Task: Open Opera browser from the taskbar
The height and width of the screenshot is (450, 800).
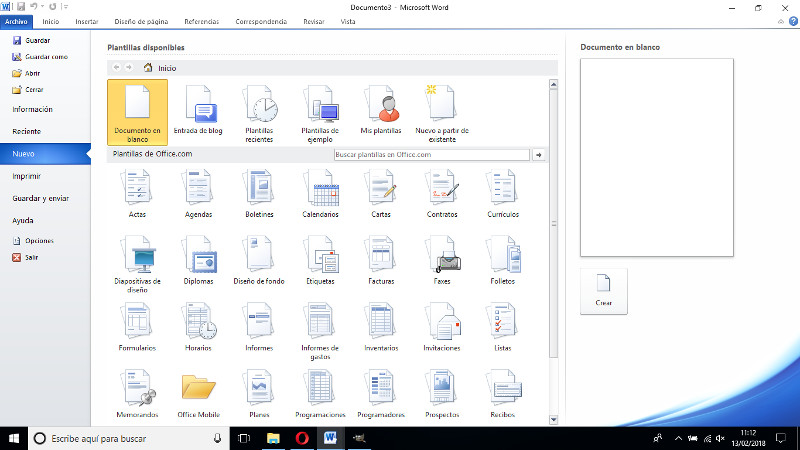Action: [302, 438]
